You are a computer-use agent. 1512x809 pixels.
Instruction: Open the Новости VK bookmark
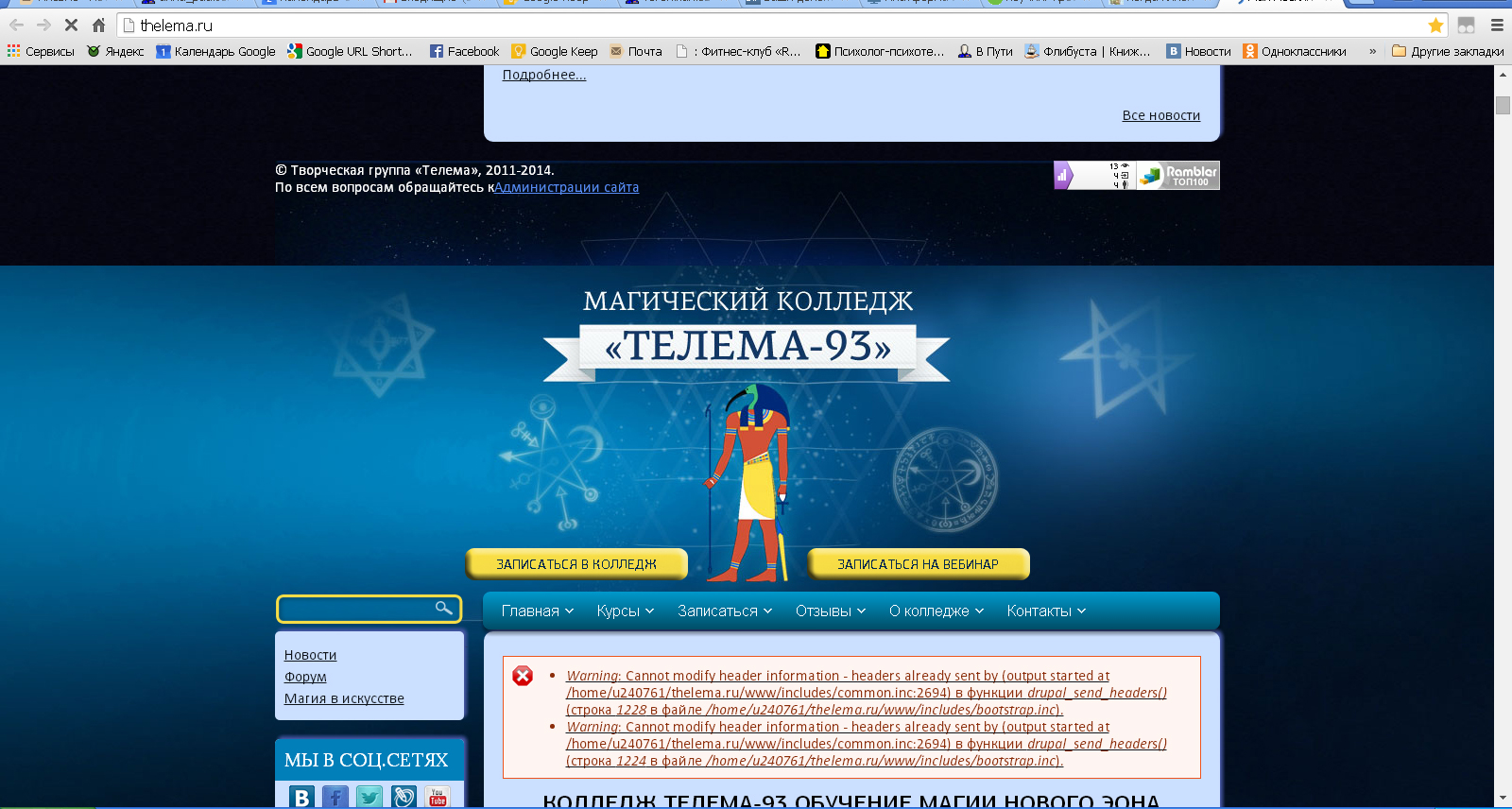[x=1198, y=51]
